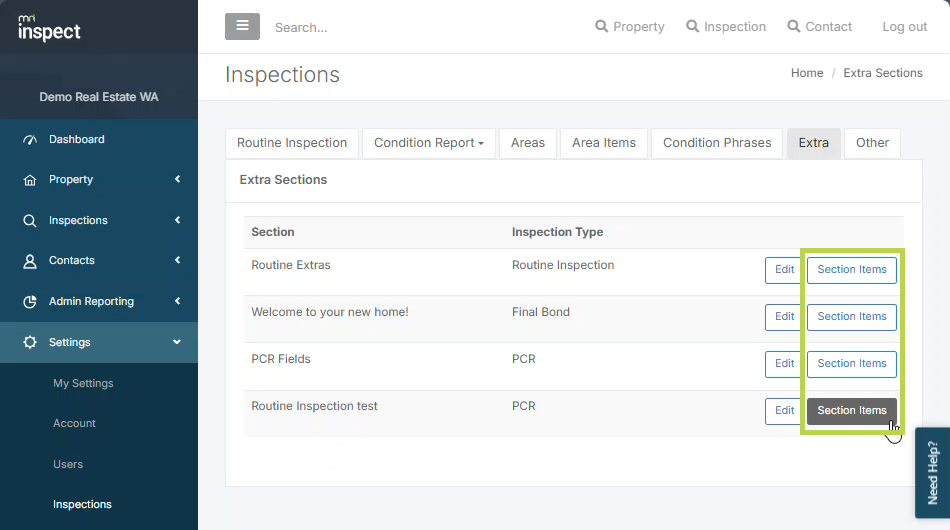
Task: Expand the Property sidebar chevron
Action: point(178,179)
